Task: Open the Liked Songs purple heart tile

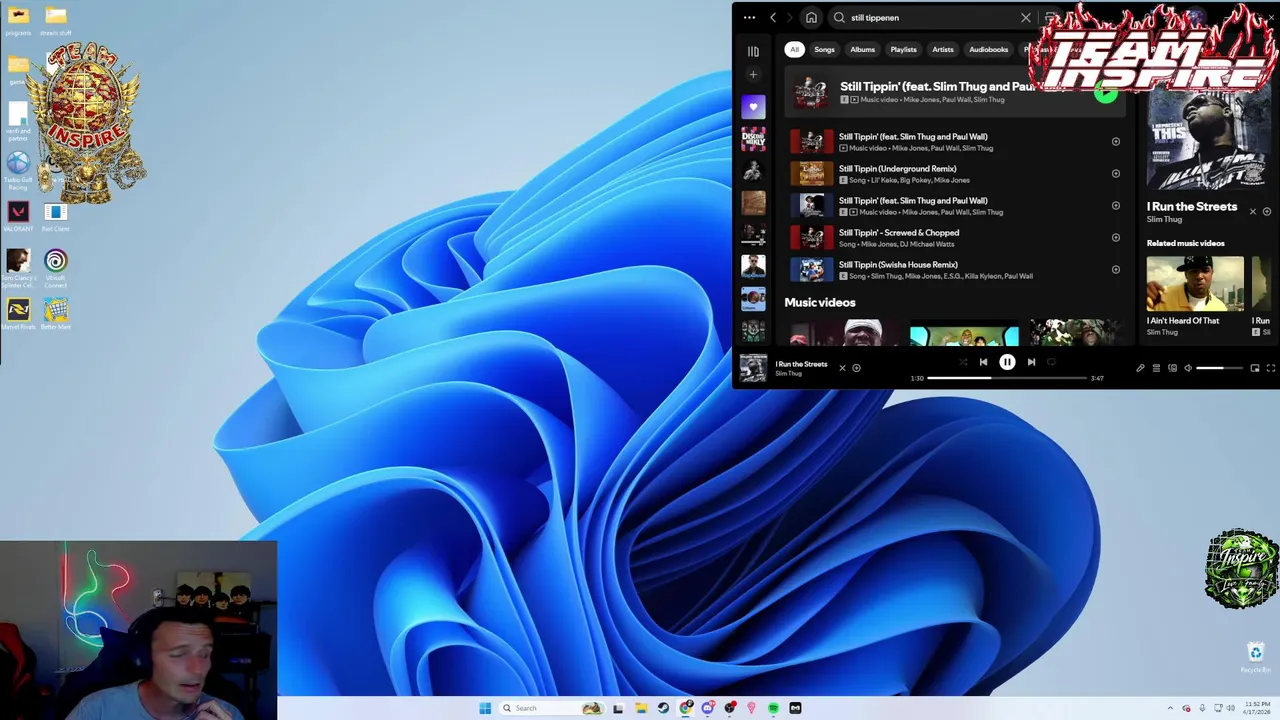Action: (753, 107)
